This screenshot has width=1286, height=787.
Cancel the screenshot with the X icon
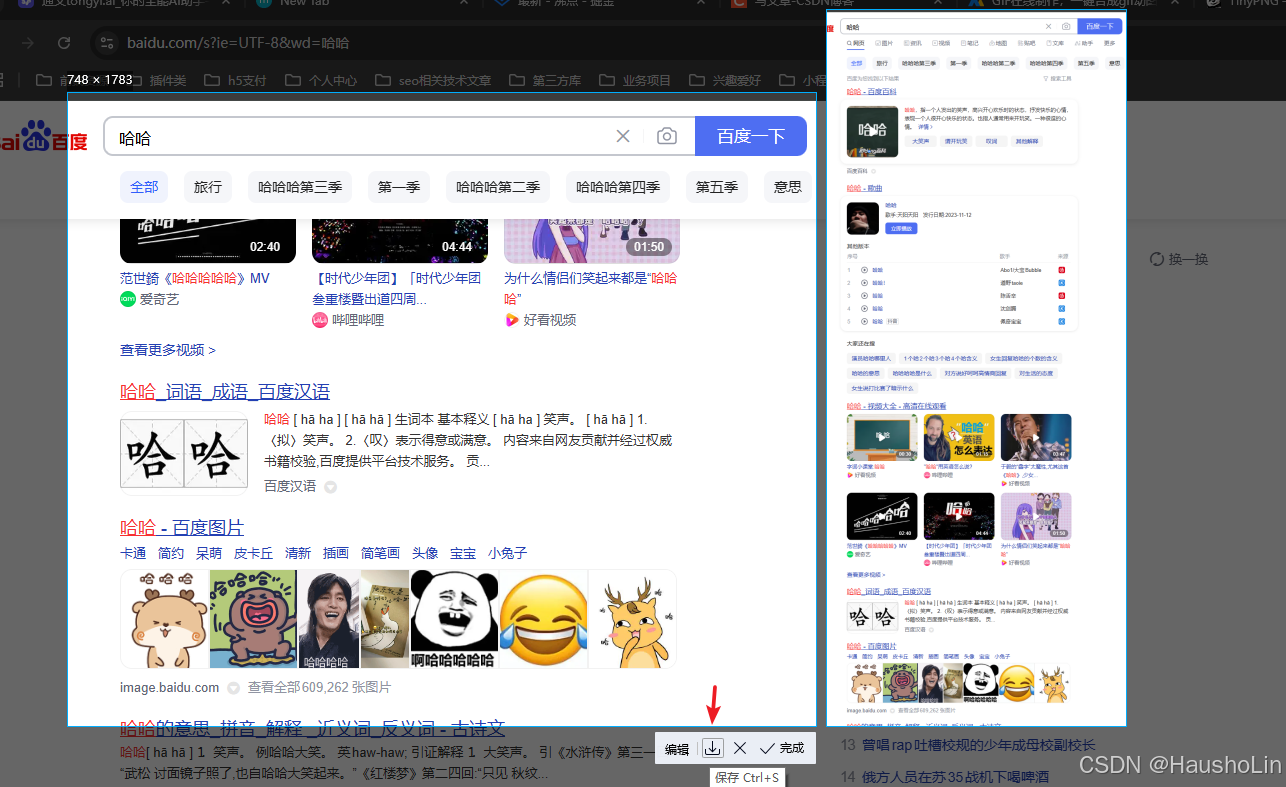740,748
